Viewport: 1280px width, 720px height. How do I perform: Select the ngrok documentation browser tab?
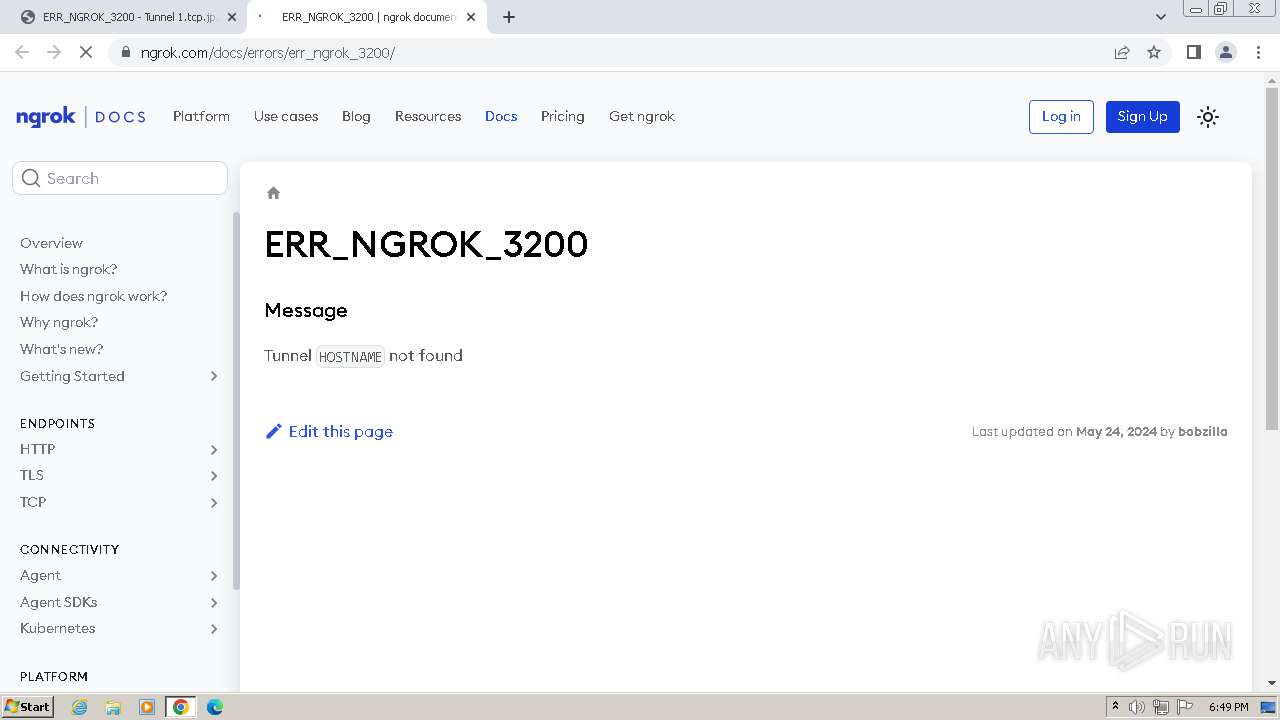tap(365, 17)
